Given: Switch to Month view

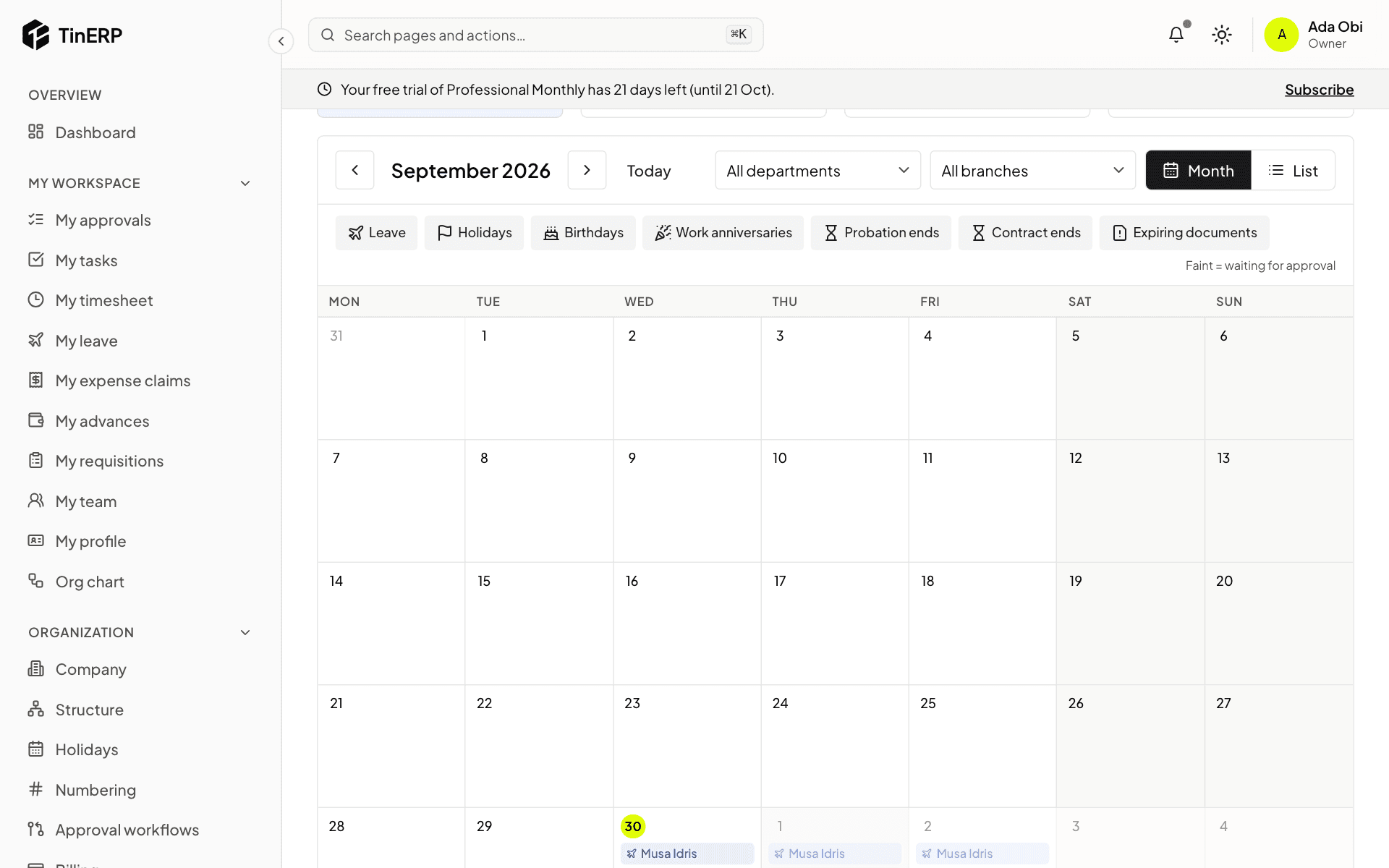Looking at the screenshot, I should [1198, 170].
